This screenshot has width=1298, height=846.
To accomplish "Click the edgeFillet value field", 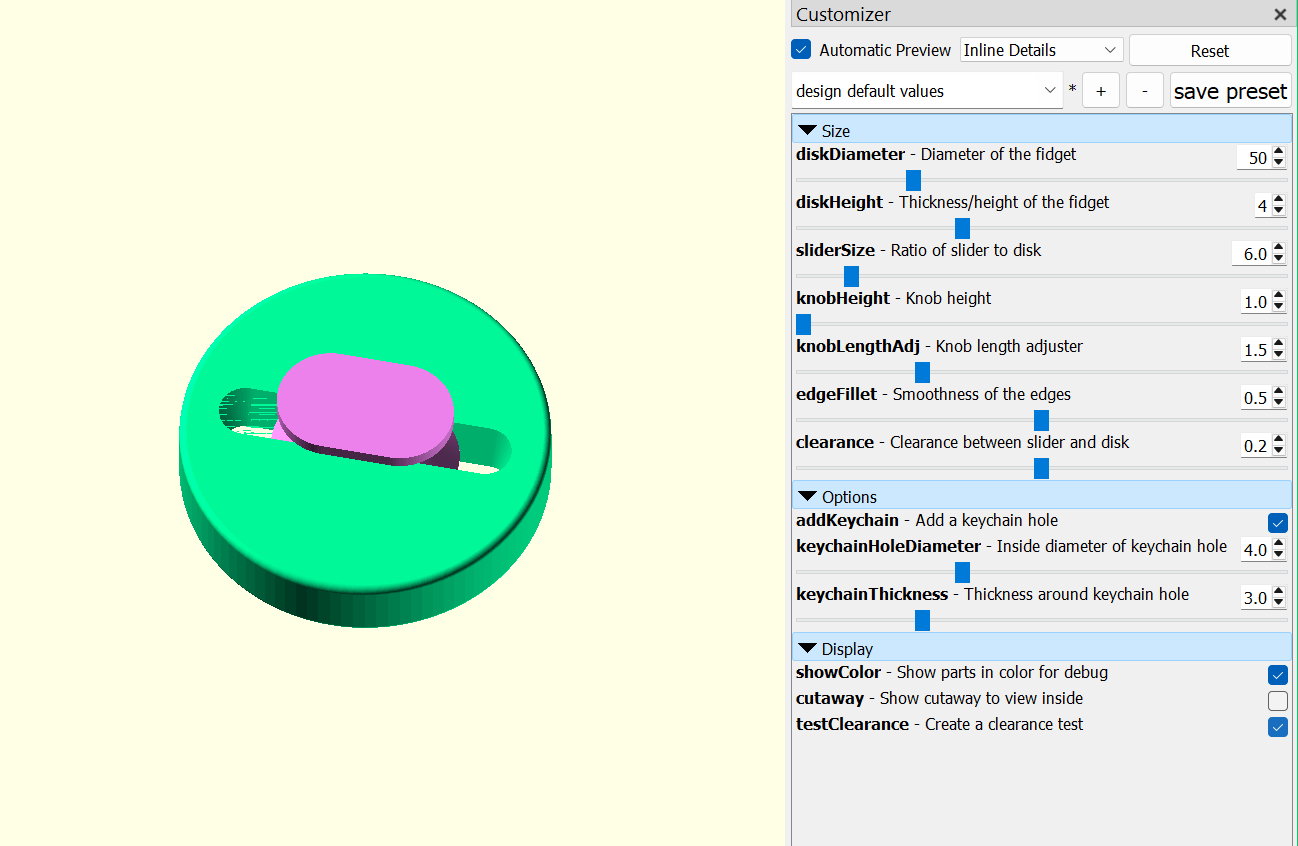I will [x=1254, y=398].
